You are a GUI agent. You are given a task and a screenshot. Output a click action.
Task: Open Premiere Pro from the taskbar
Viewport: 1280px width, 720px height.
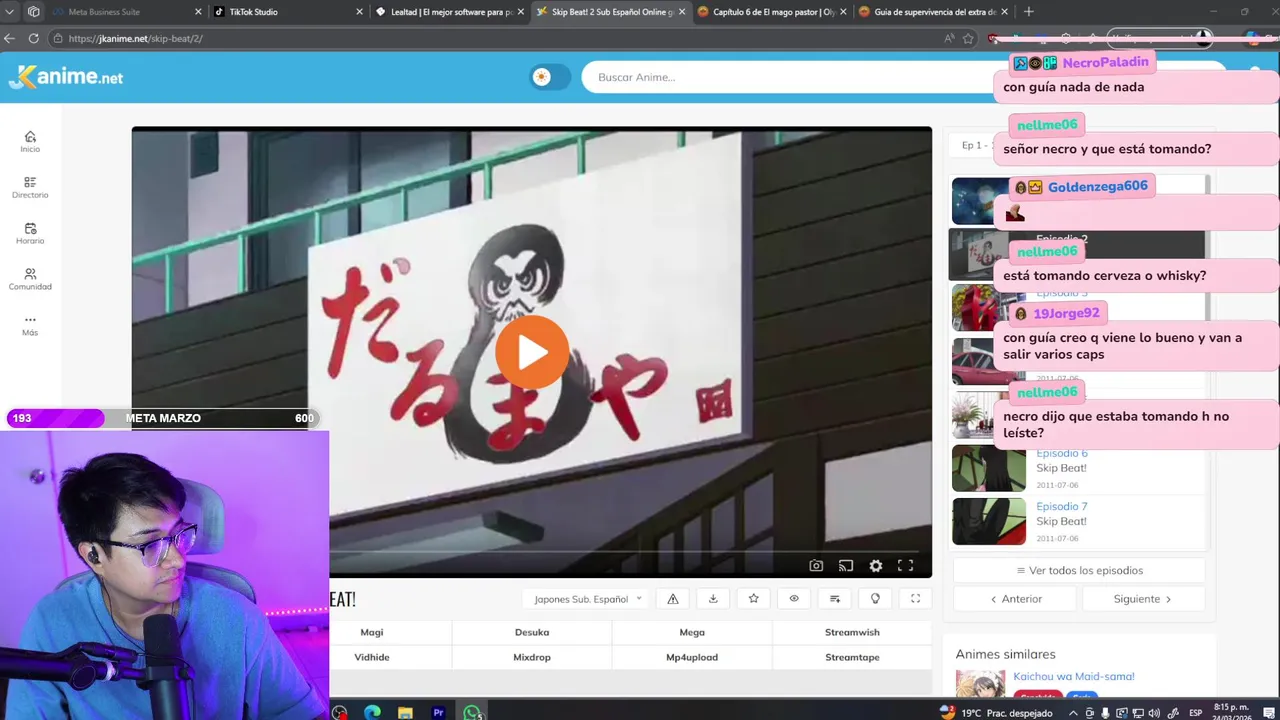pos(438,712)
